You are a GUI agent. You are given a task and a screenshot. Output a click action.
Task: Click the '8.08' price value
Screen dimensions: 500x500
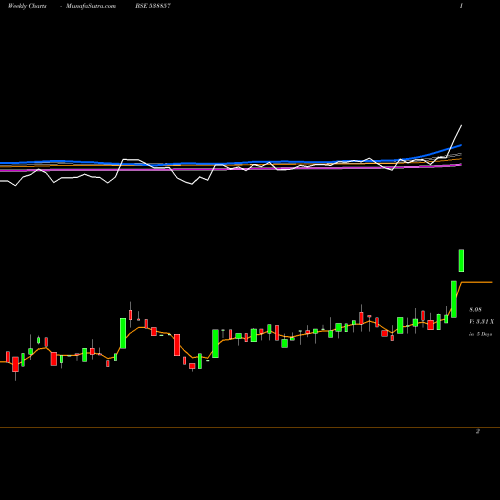(475, 310)
